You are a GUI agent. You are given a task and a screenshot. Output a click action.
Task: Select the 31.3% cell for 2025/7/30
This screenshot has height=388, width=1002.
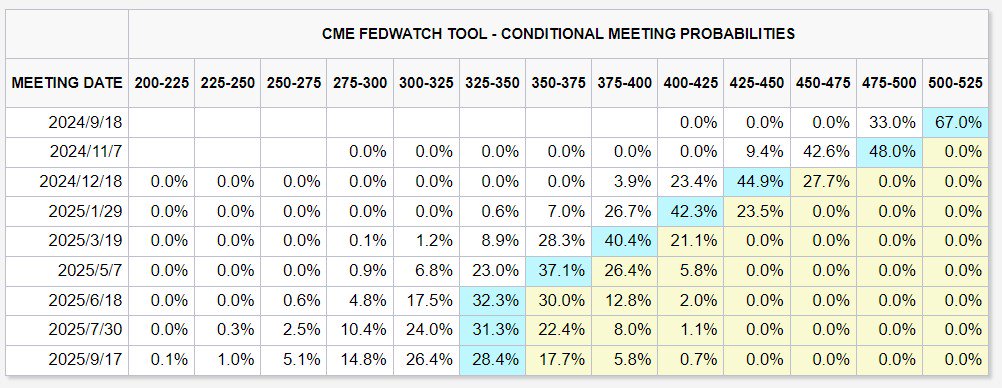point(492,330)
